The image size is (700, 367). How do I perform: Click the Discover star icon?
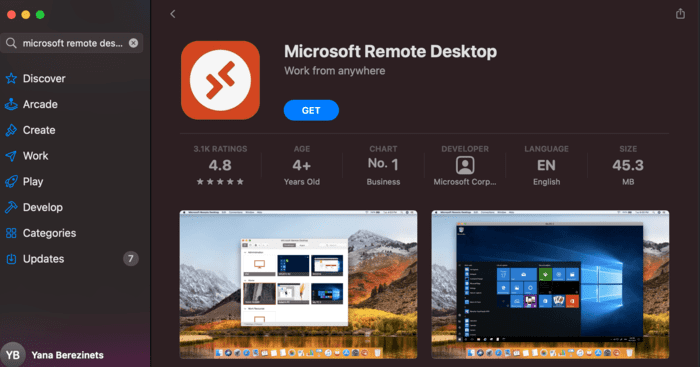(x=11, y=79)
